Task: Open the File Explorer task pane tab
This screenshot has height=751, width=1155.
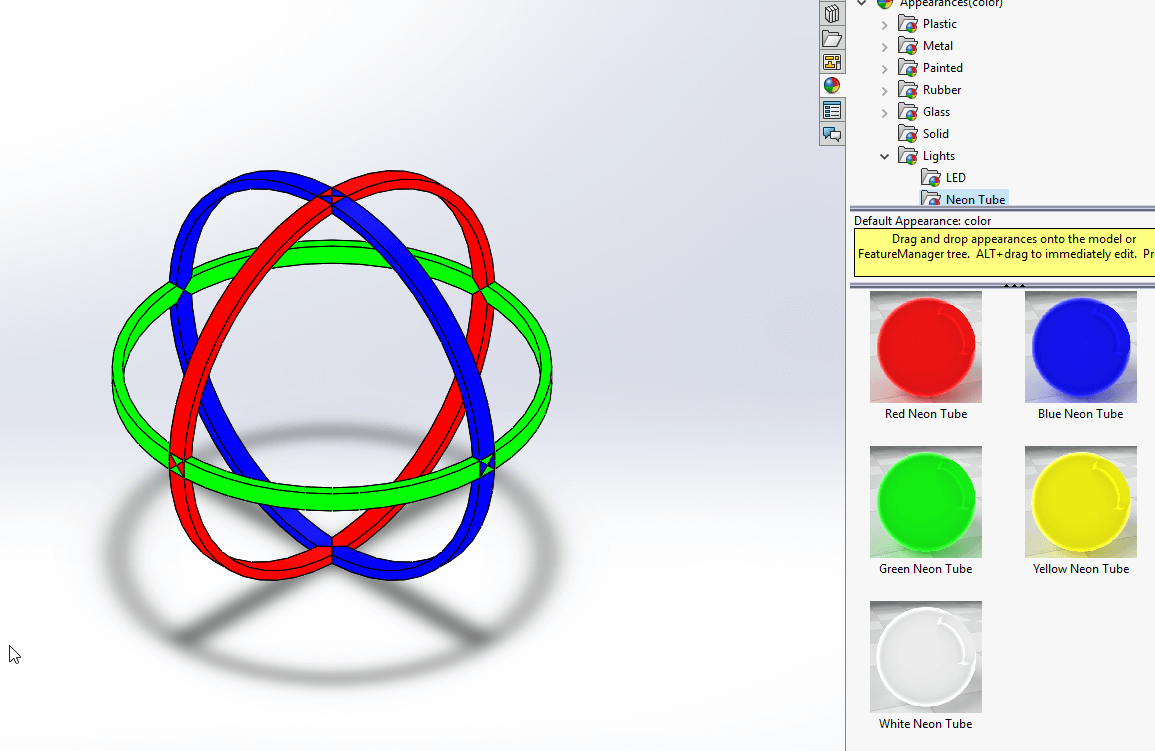Action: click(x=832, y=38)
